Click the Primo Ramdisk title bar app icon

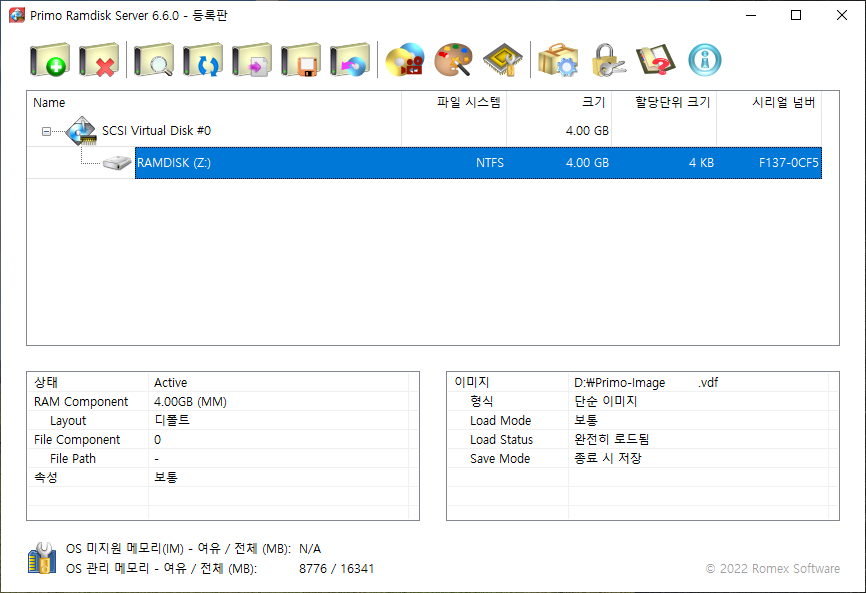[x=17, y=15]
